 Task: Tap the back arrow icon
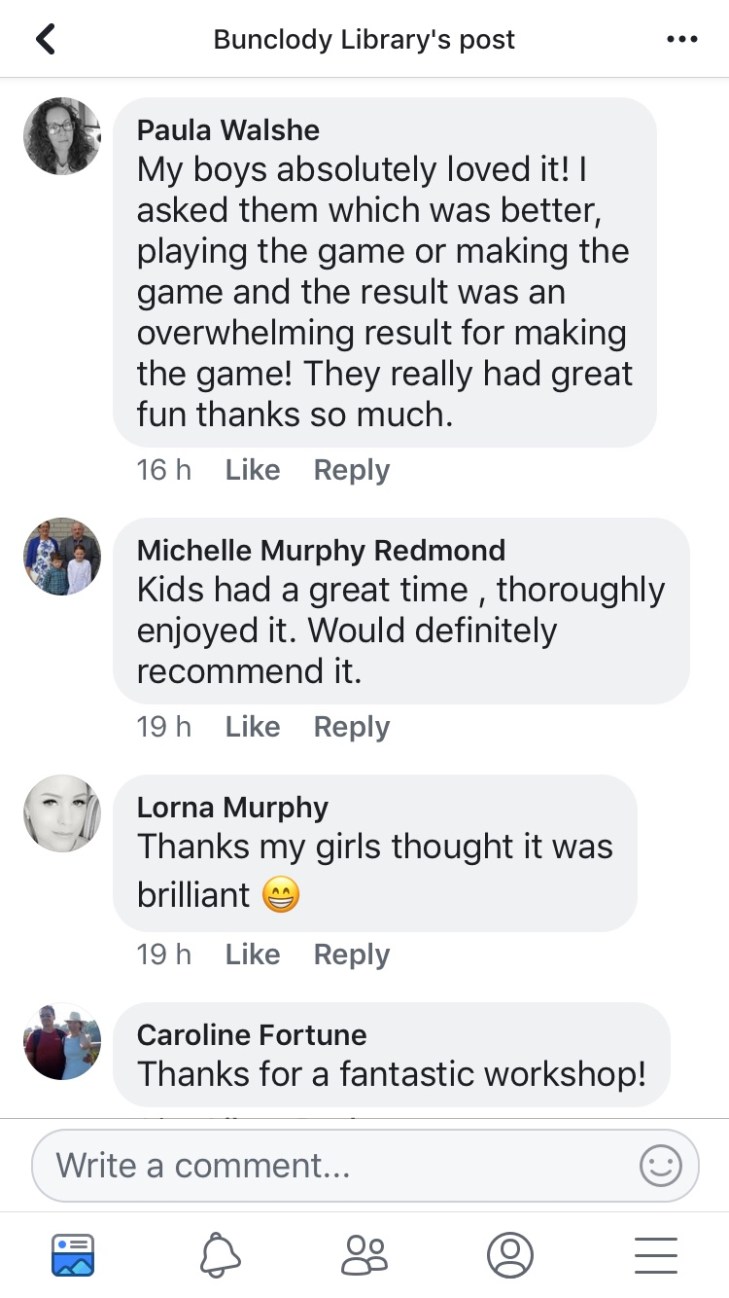[x=45, y=39]
